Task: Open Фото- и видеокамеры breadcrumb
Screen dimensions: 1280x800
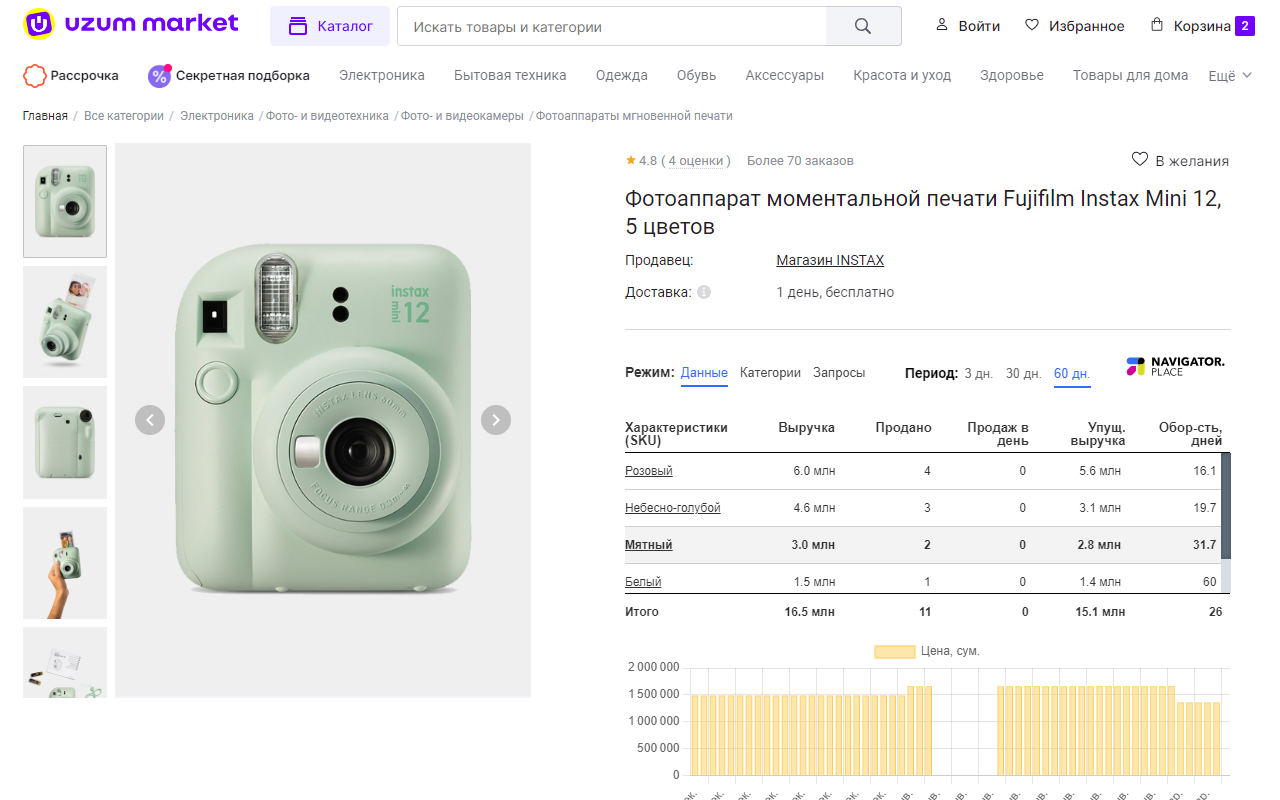Action: (x=462, y=116)
